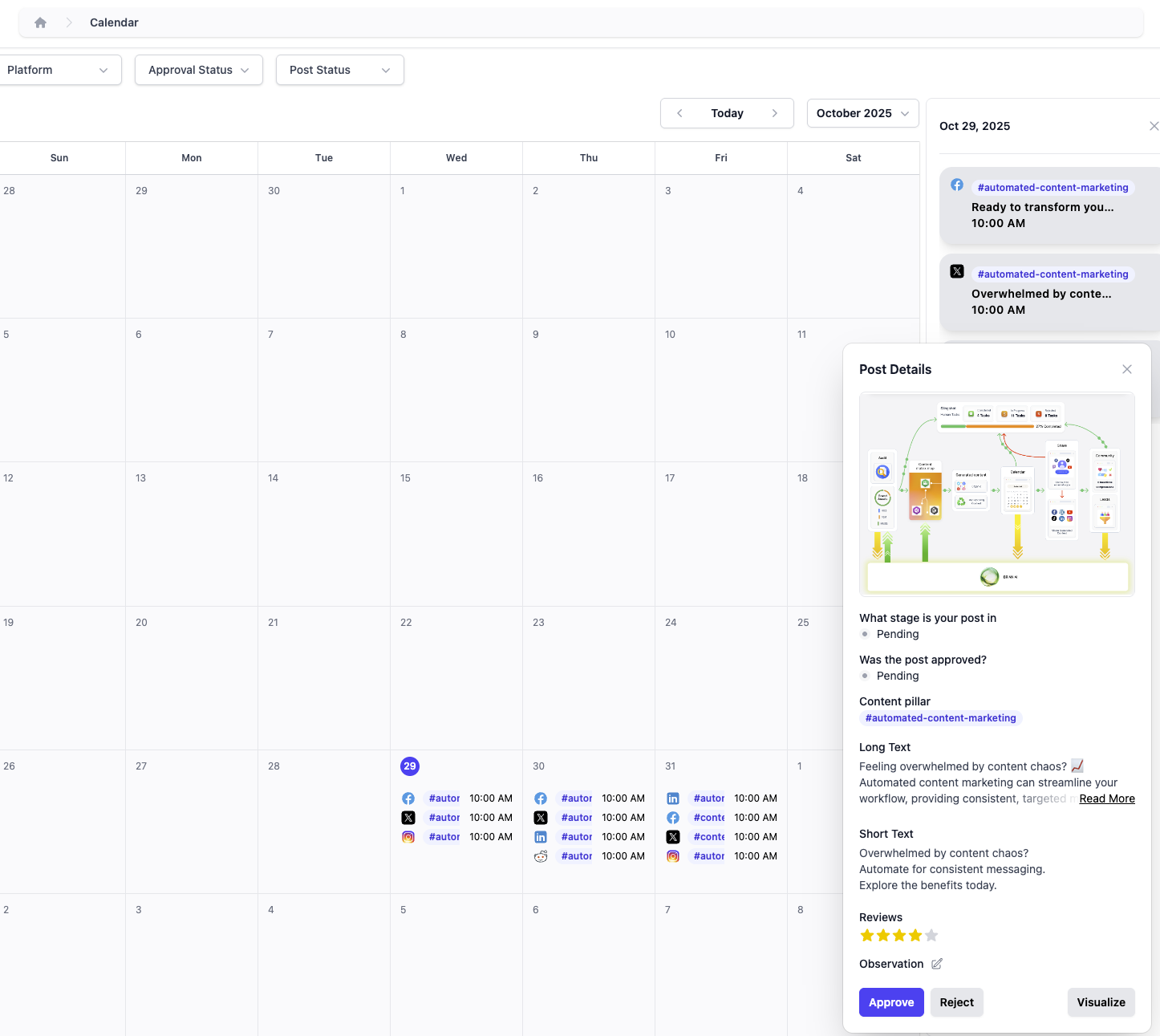Reject the post
This screenshot has height=1036, width=1160.
(956, 1002)
